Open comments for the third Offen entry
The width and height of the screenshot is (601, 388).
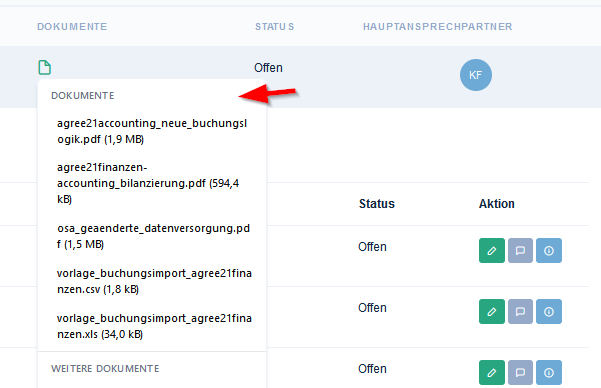(520, 372)
